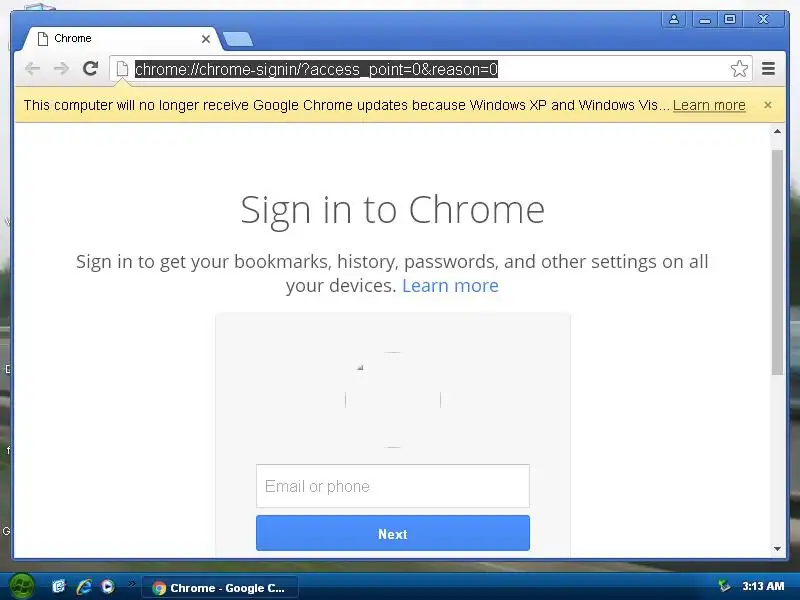Viewport: 800px width, 600px height.
Task: Maximize the Chrome window
Action: point(730,19)
